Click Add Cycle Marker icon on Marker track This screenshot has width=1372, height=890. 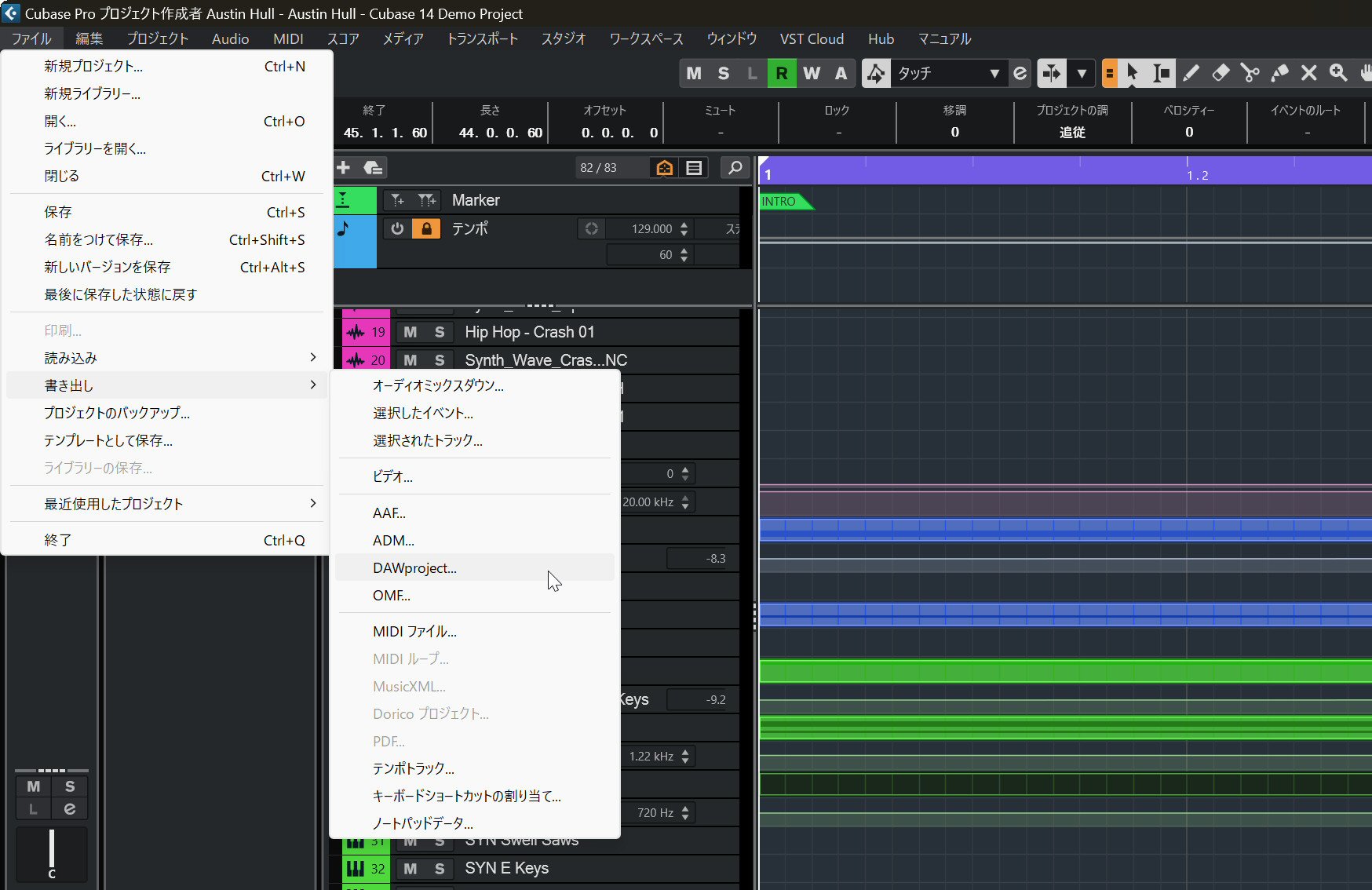click(426, 200)
